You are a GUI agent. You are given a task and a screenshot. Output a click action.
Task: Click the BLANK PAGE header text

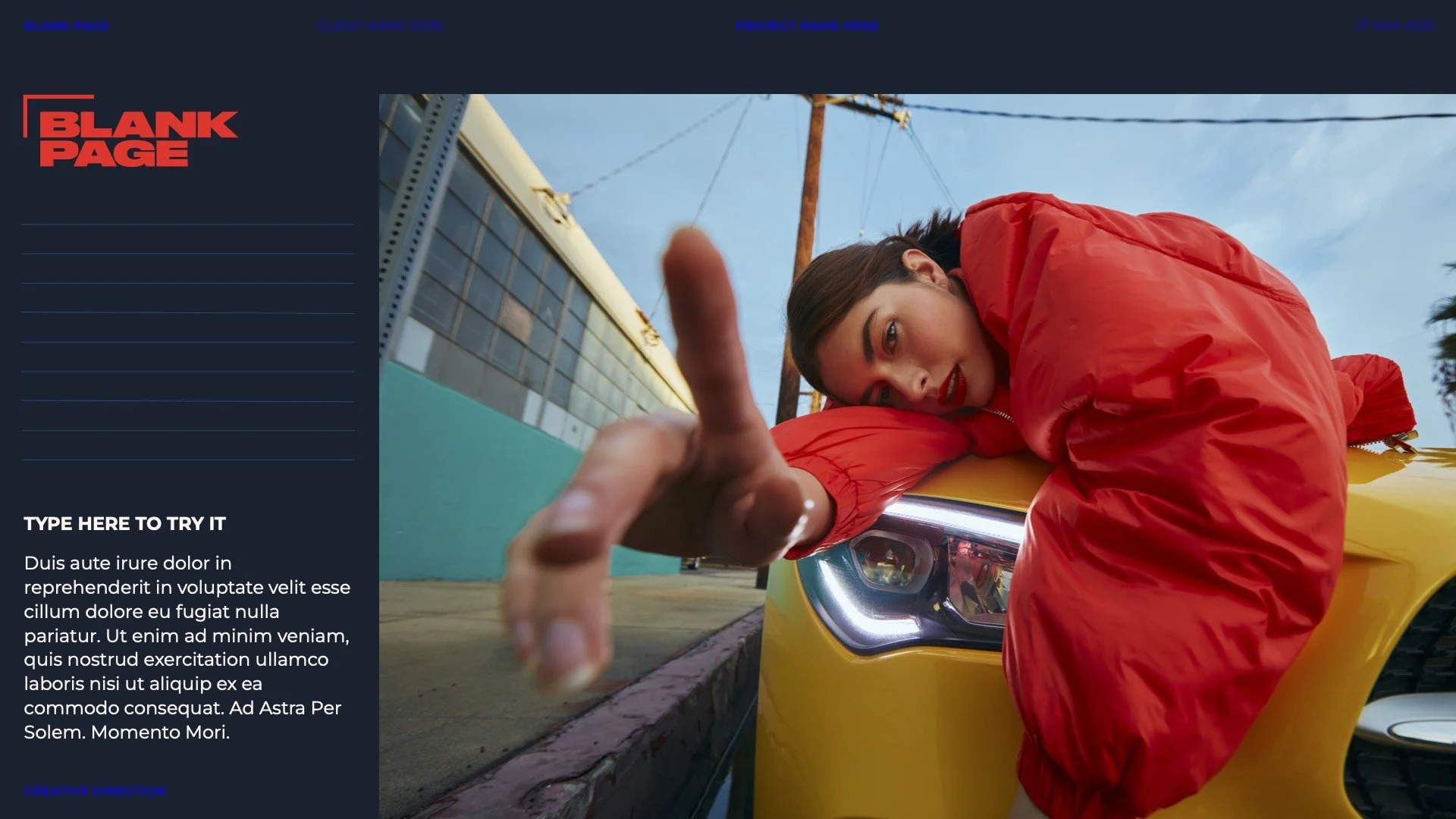(x=66, y=26)
